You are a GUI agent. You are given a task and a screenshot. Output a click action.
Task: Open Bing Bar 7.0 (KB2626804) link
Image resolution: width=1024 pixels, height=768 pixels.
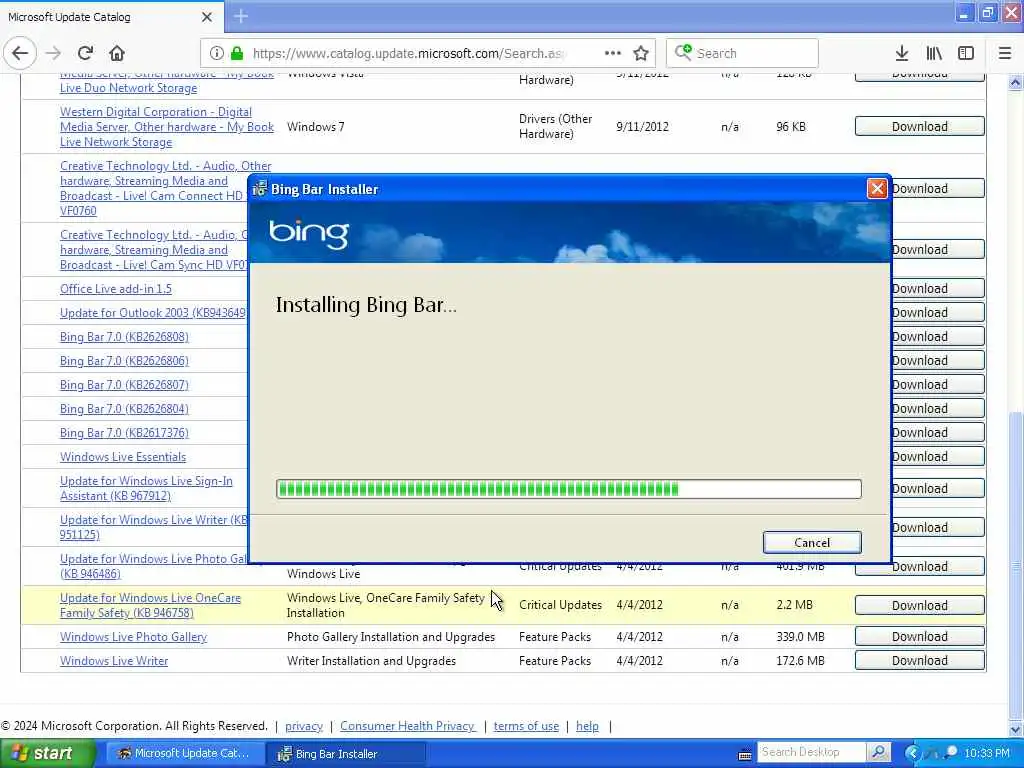tap(124, 409)
